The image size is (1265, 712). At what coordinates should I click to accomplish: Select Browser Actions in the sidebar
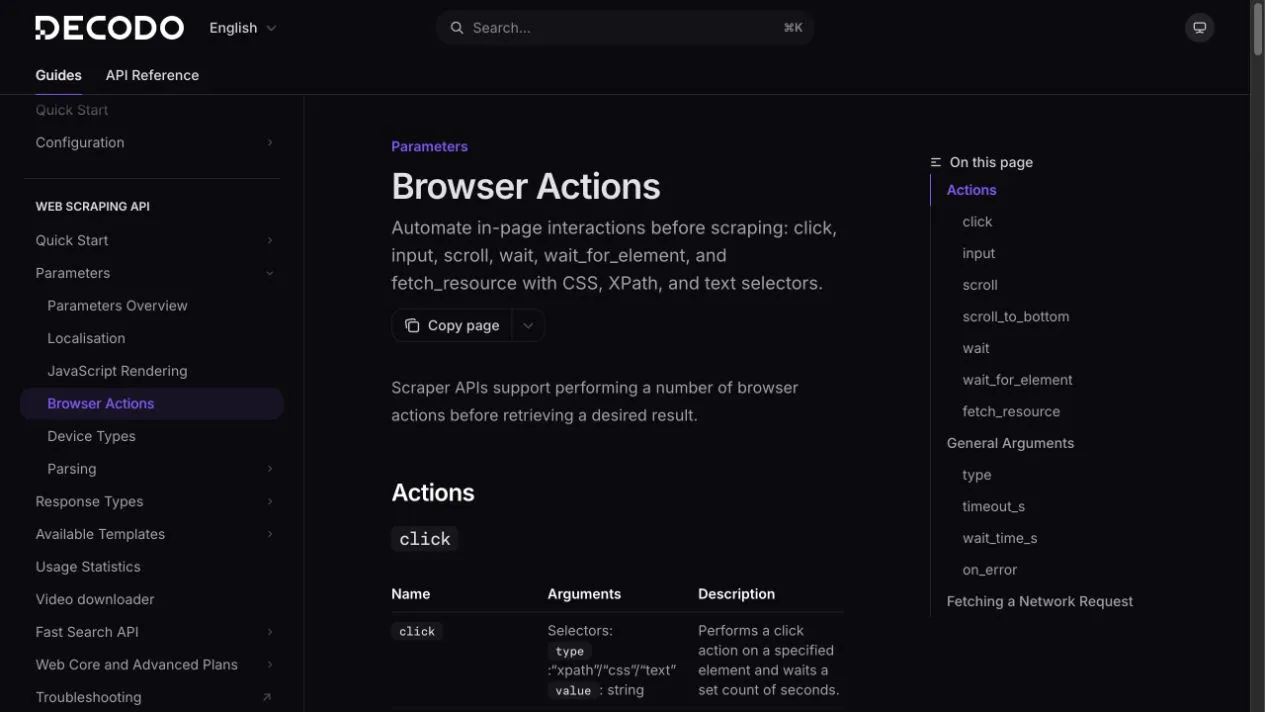click(x=152, y=404)
